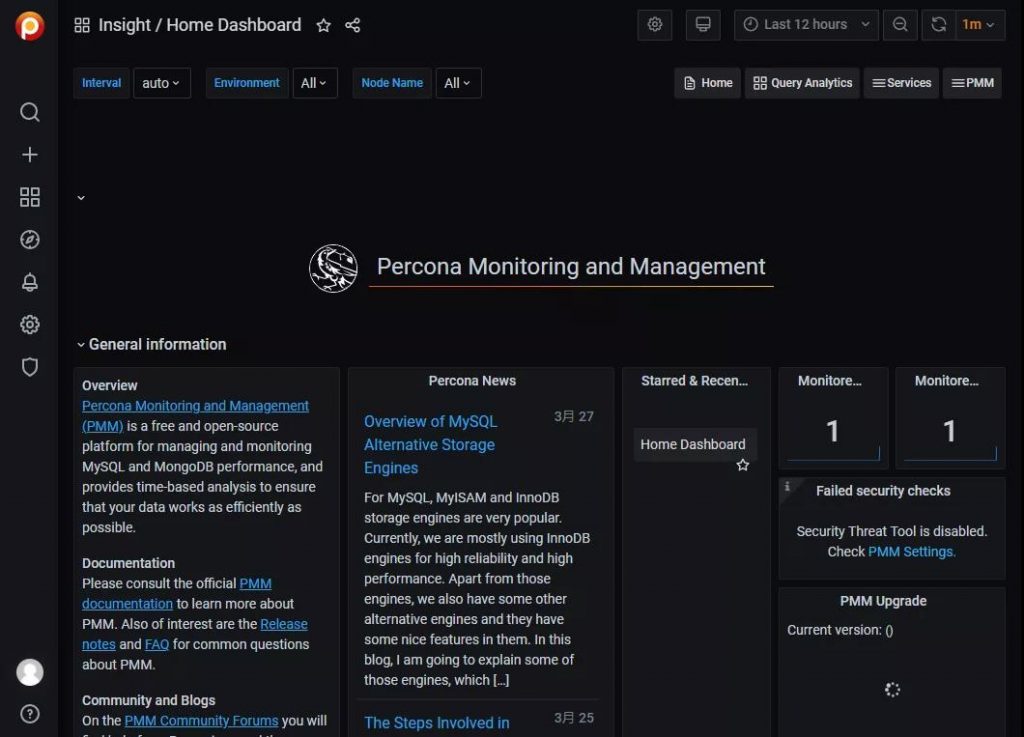Open the Explore compass icon
The height and width of the screenshot is (737, 1024).
point(29,240)
